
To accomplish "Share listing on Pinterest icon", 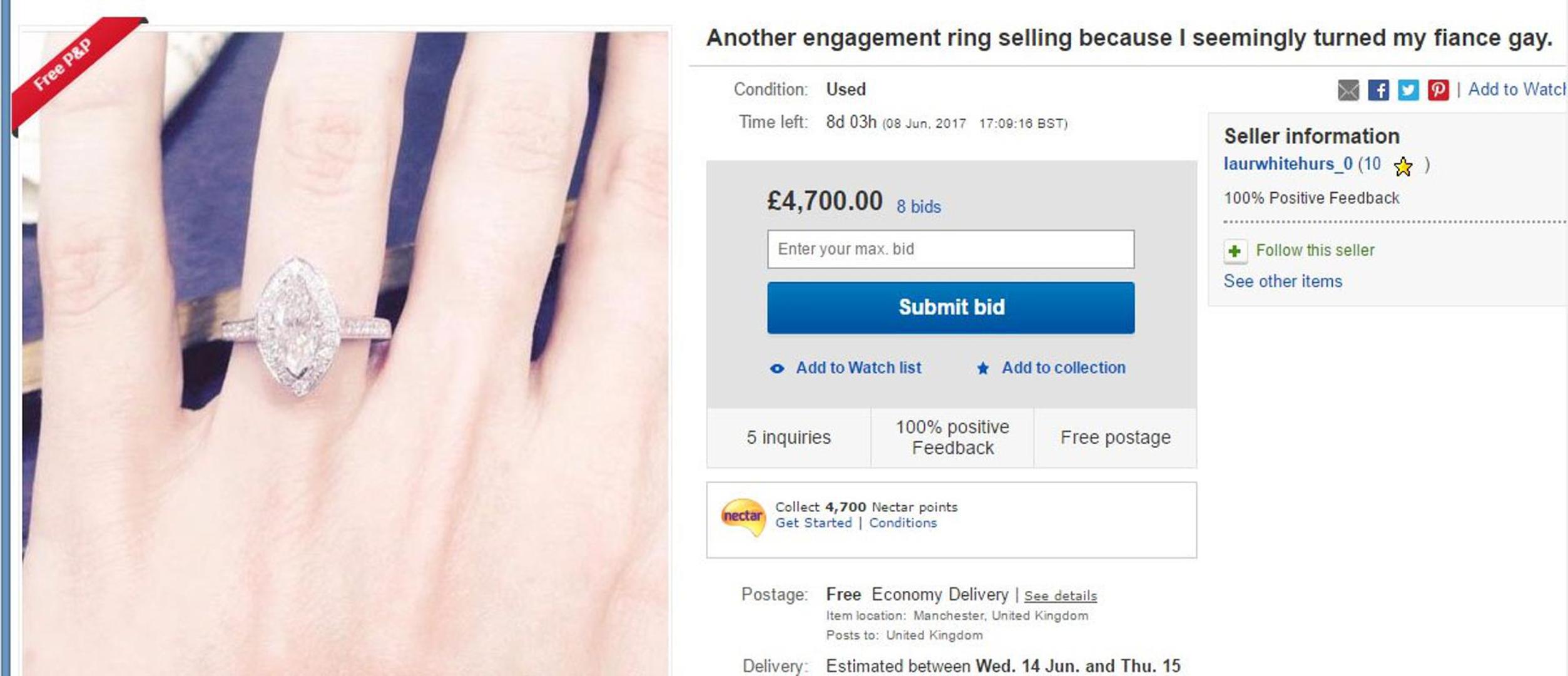I will pyautogui.click(x=1438, y=90).
